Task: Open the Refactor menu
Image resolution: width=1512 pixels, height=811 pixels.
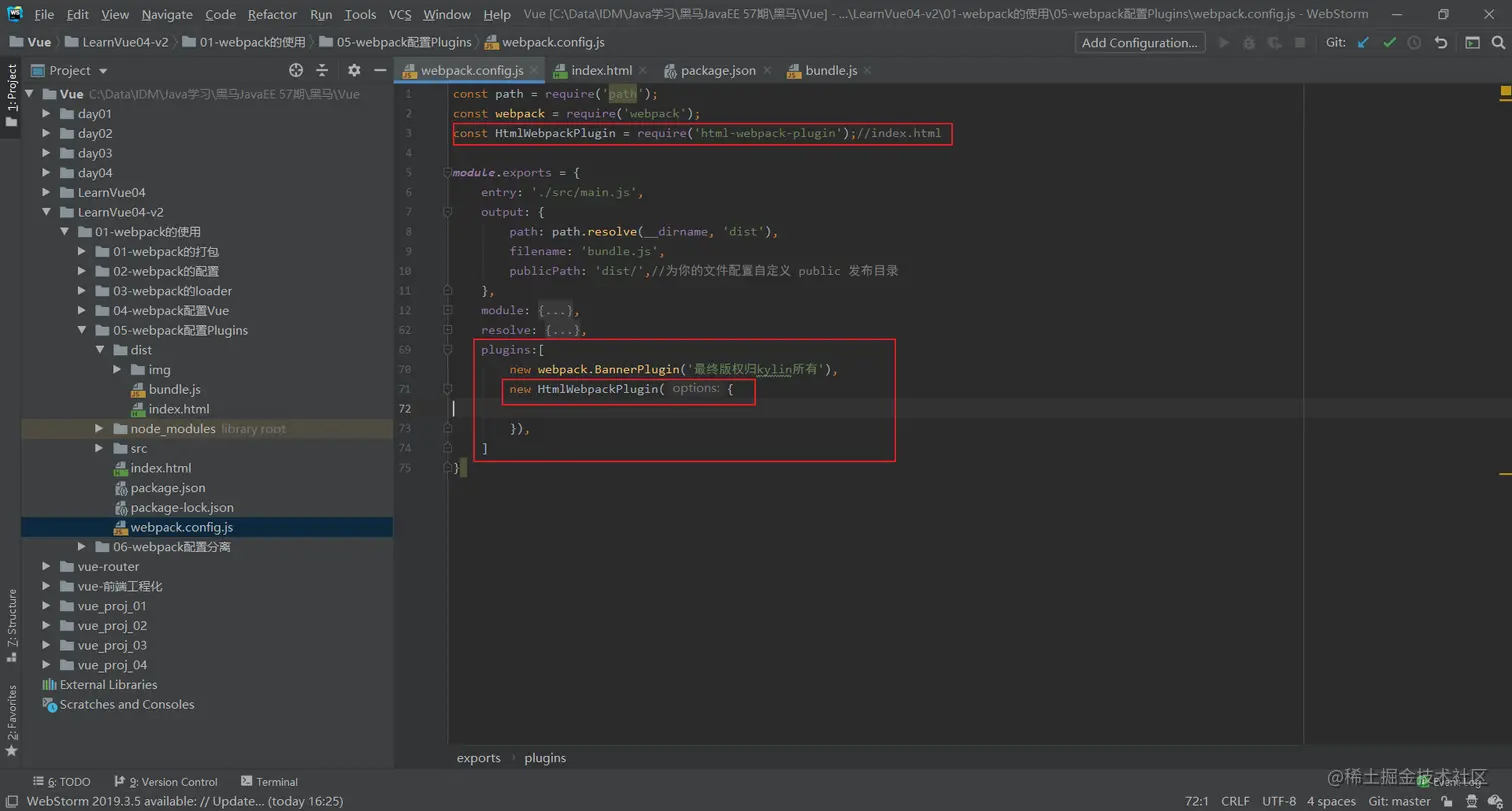Action: pos(272,14)
